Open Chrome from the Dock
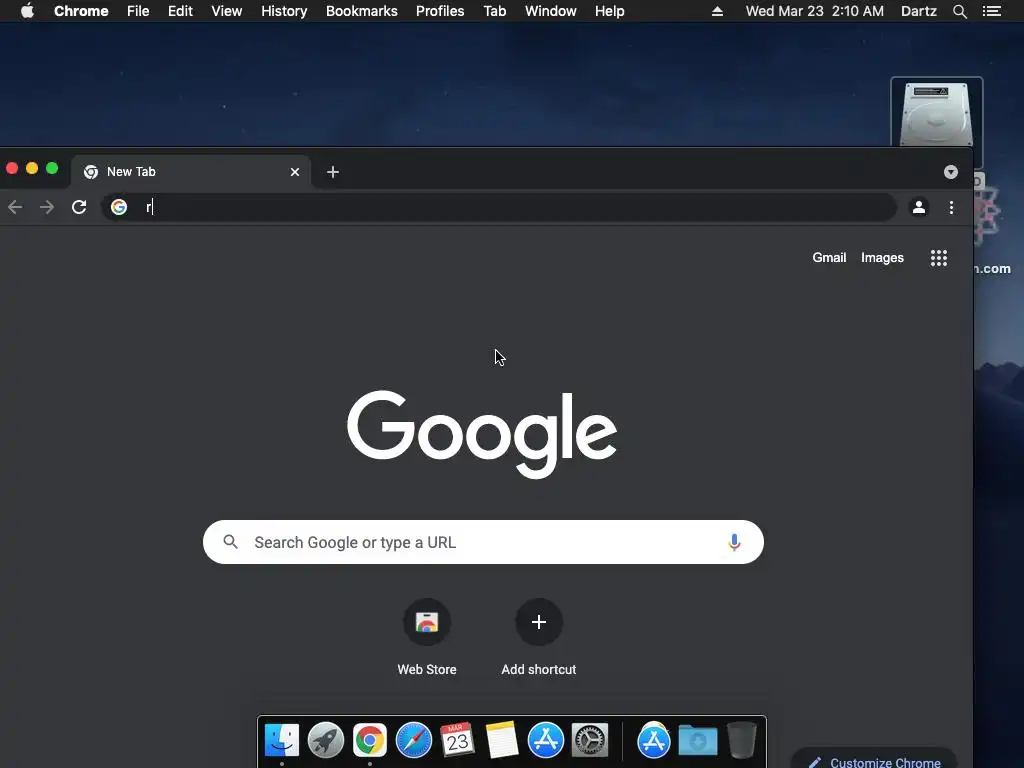 (370, 740)
